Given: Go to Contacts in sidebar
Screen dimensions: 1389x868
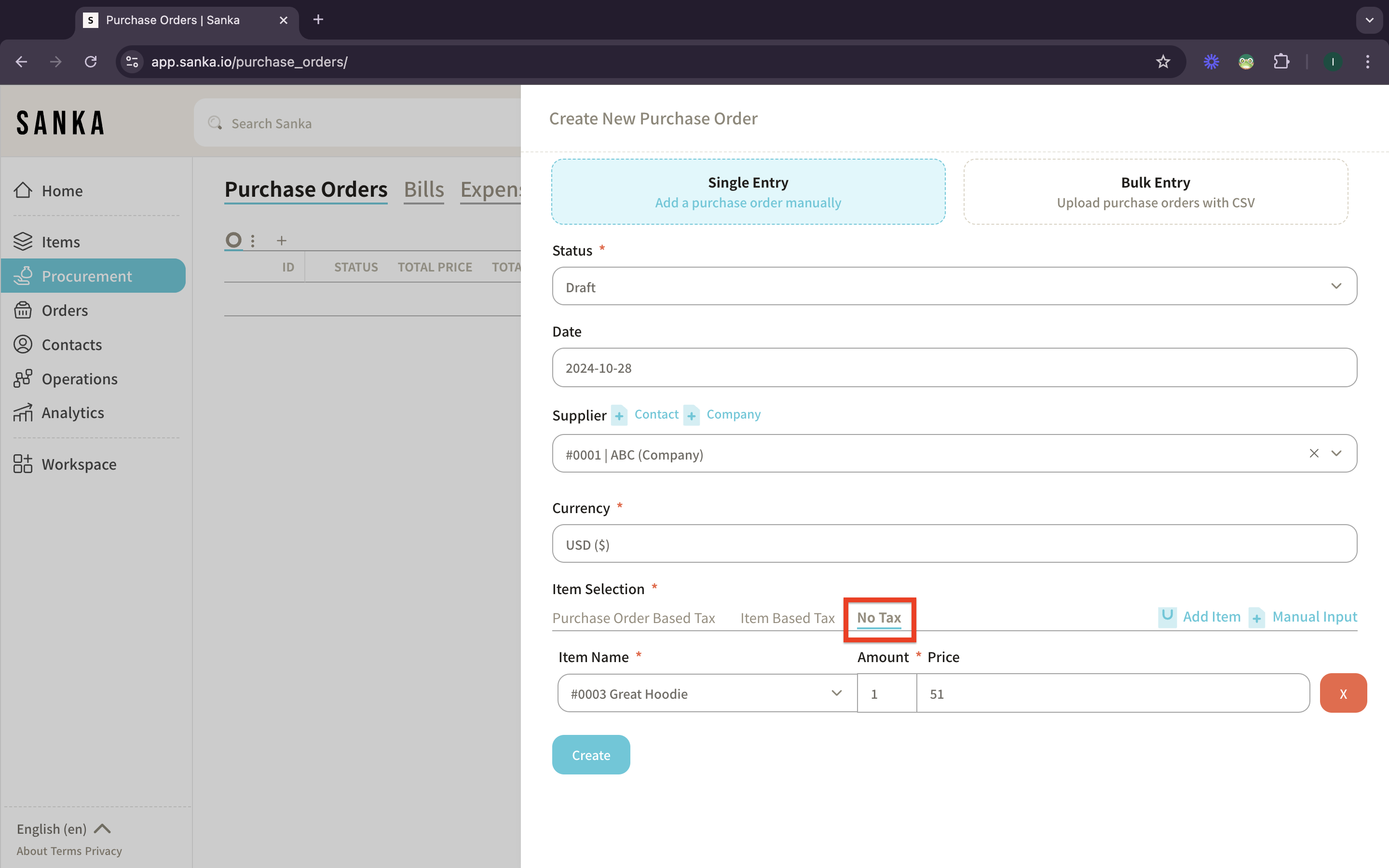Looking at the screenshot, I should click(x=71, y=344).
